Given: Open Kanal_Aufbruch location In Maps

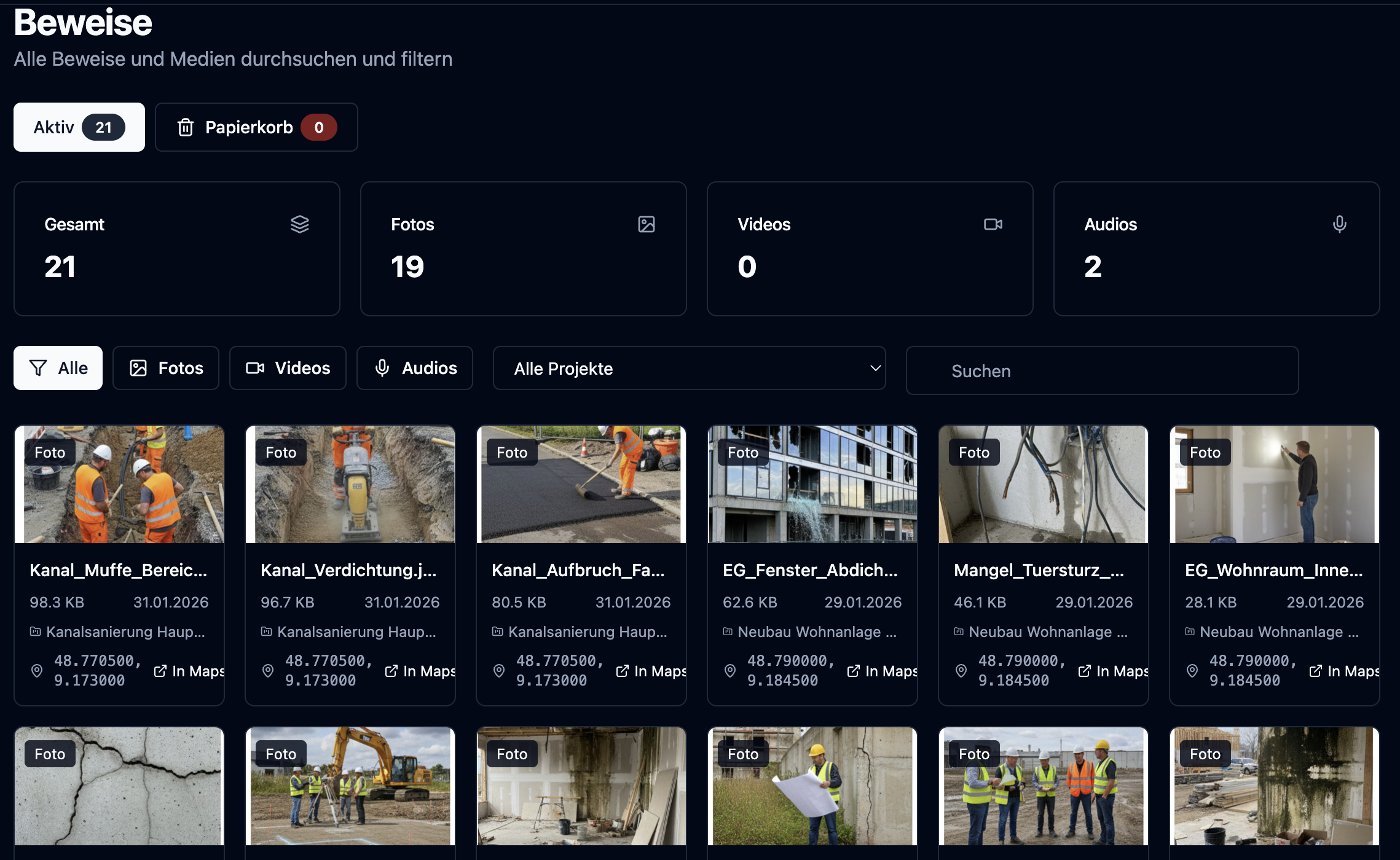Looking at the screenshot, I should tap(651, 671).
